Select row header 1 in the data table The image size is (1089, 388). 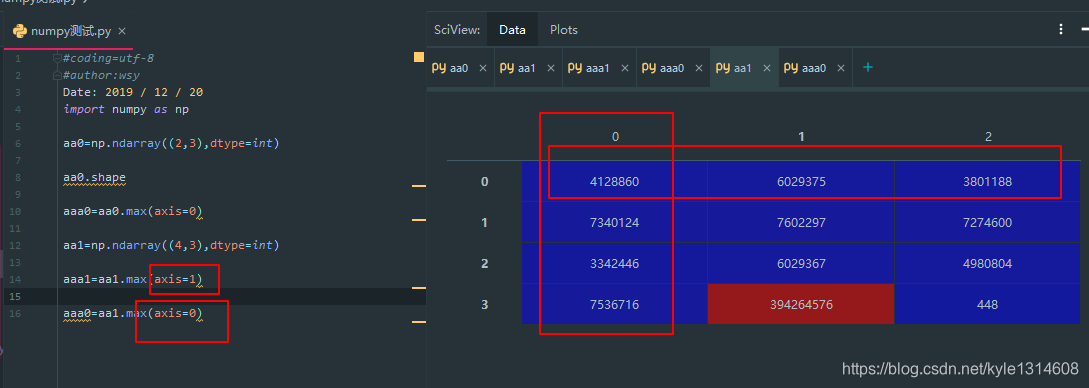pos(485,223)
